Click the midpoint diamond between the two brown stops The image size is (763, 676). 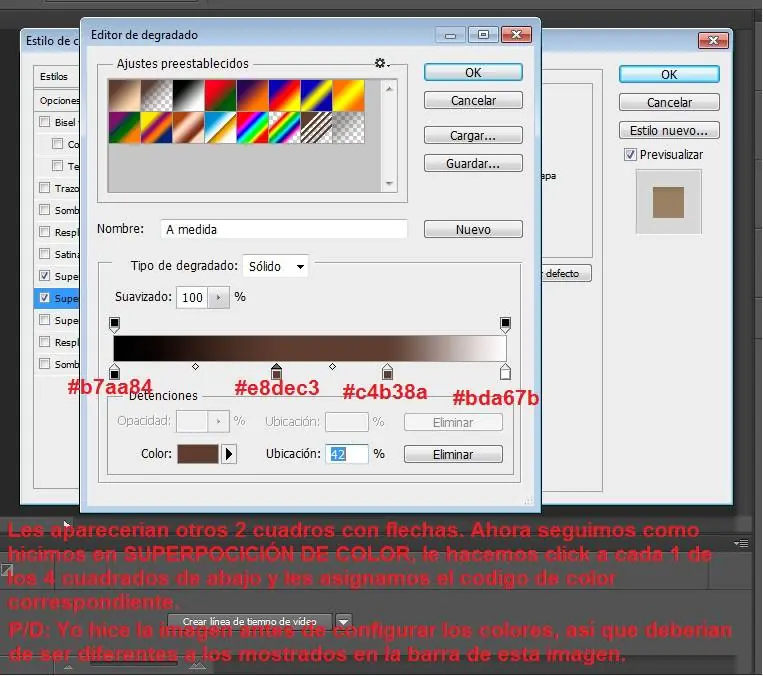[x=332, y=366]
